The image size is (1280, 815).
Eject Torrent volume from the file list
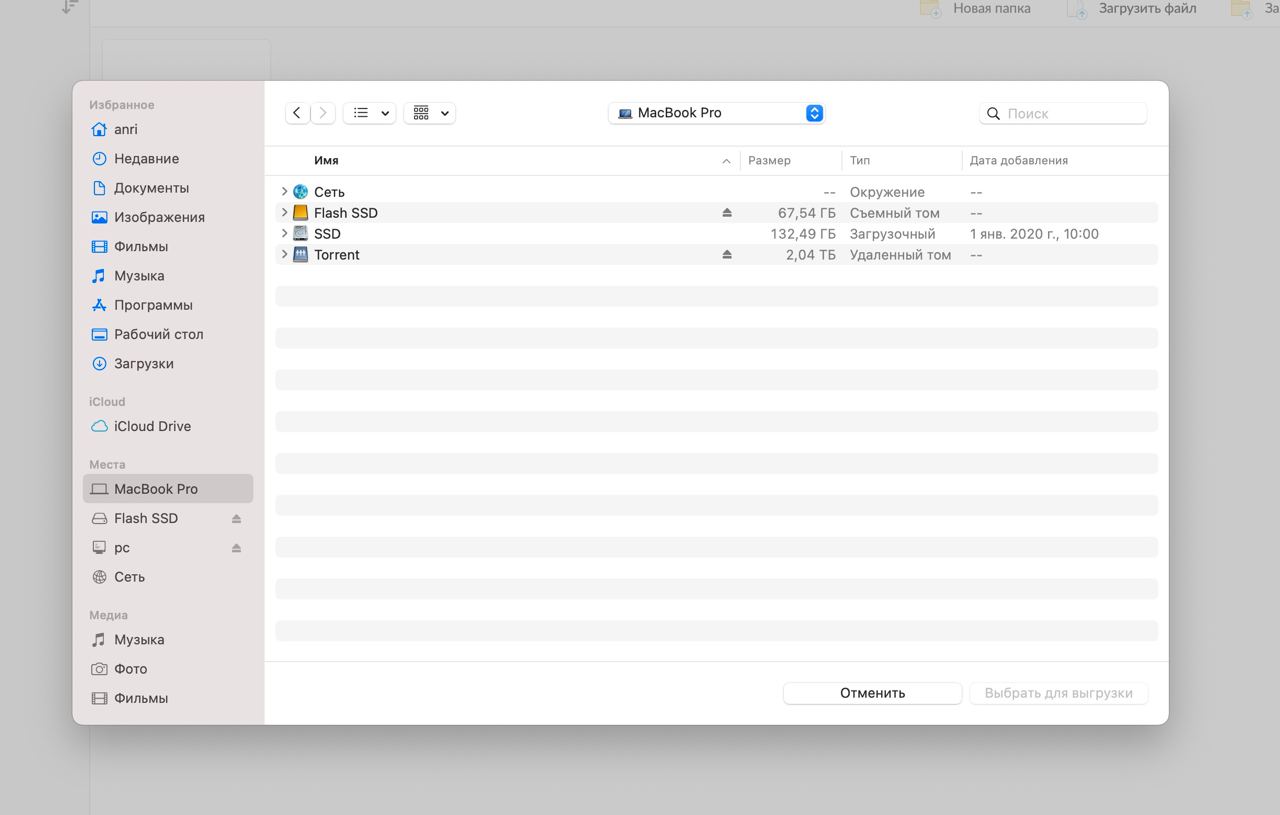(x=727, y=255)
